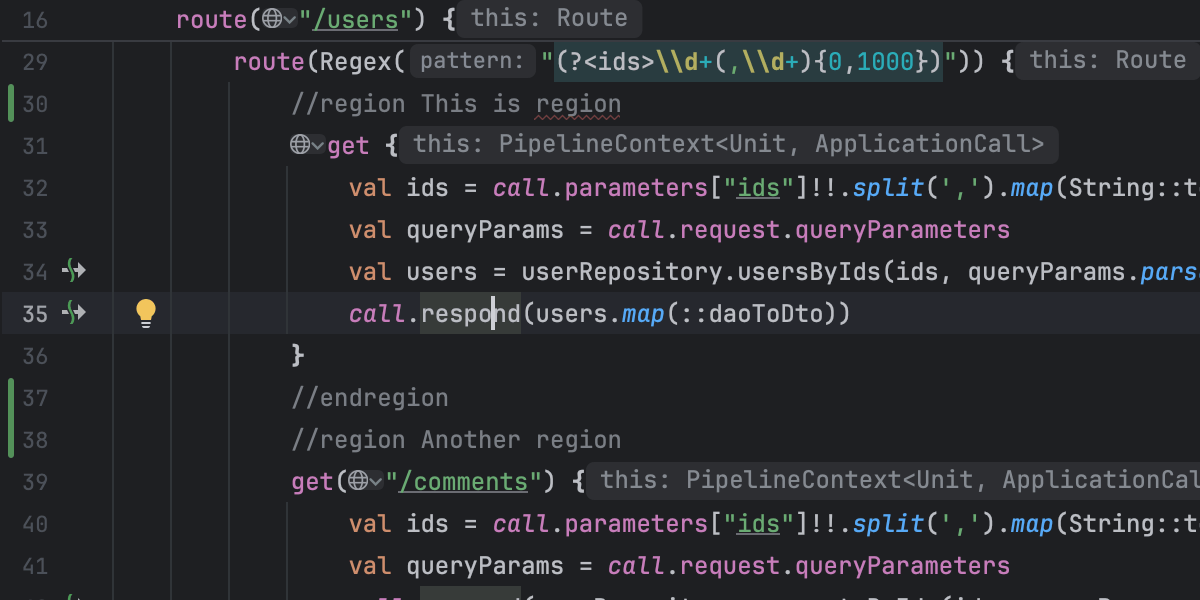Open the chevron dropdown before get keyword
This screenshot has width=1200, height=600.
coord(318,146)
